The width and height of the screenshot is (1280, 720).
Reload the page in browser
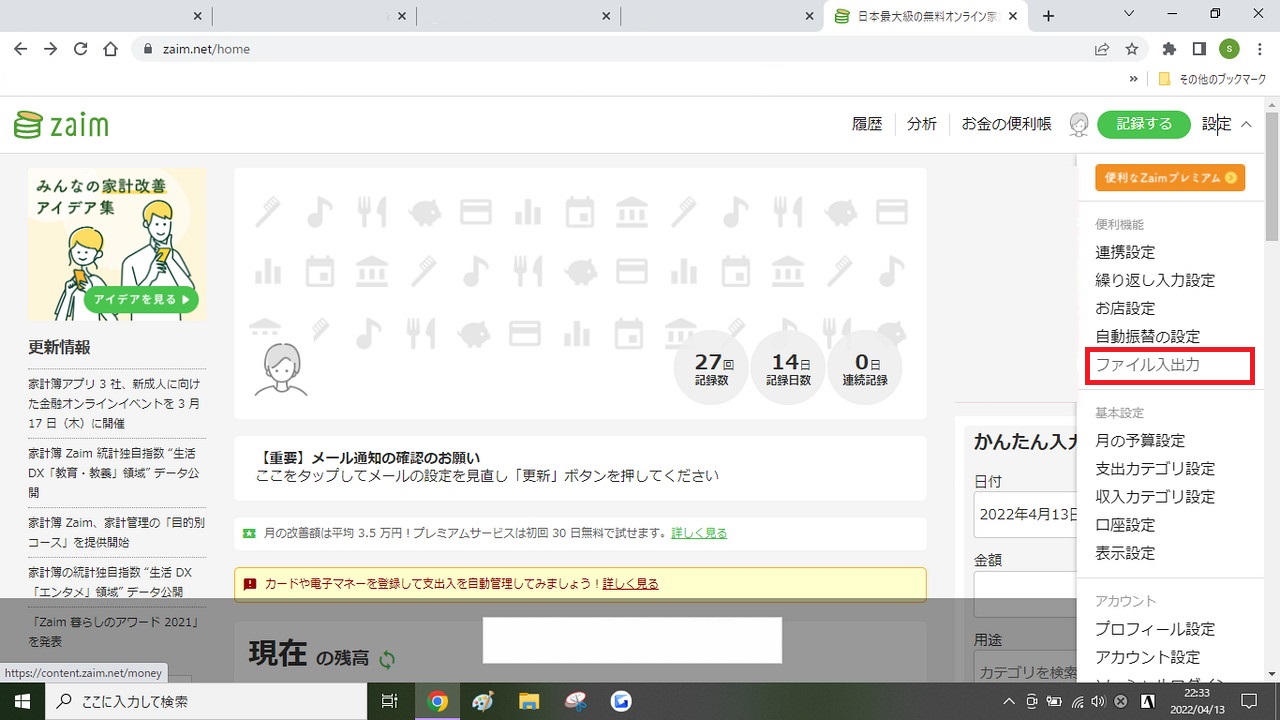point(80,48)
